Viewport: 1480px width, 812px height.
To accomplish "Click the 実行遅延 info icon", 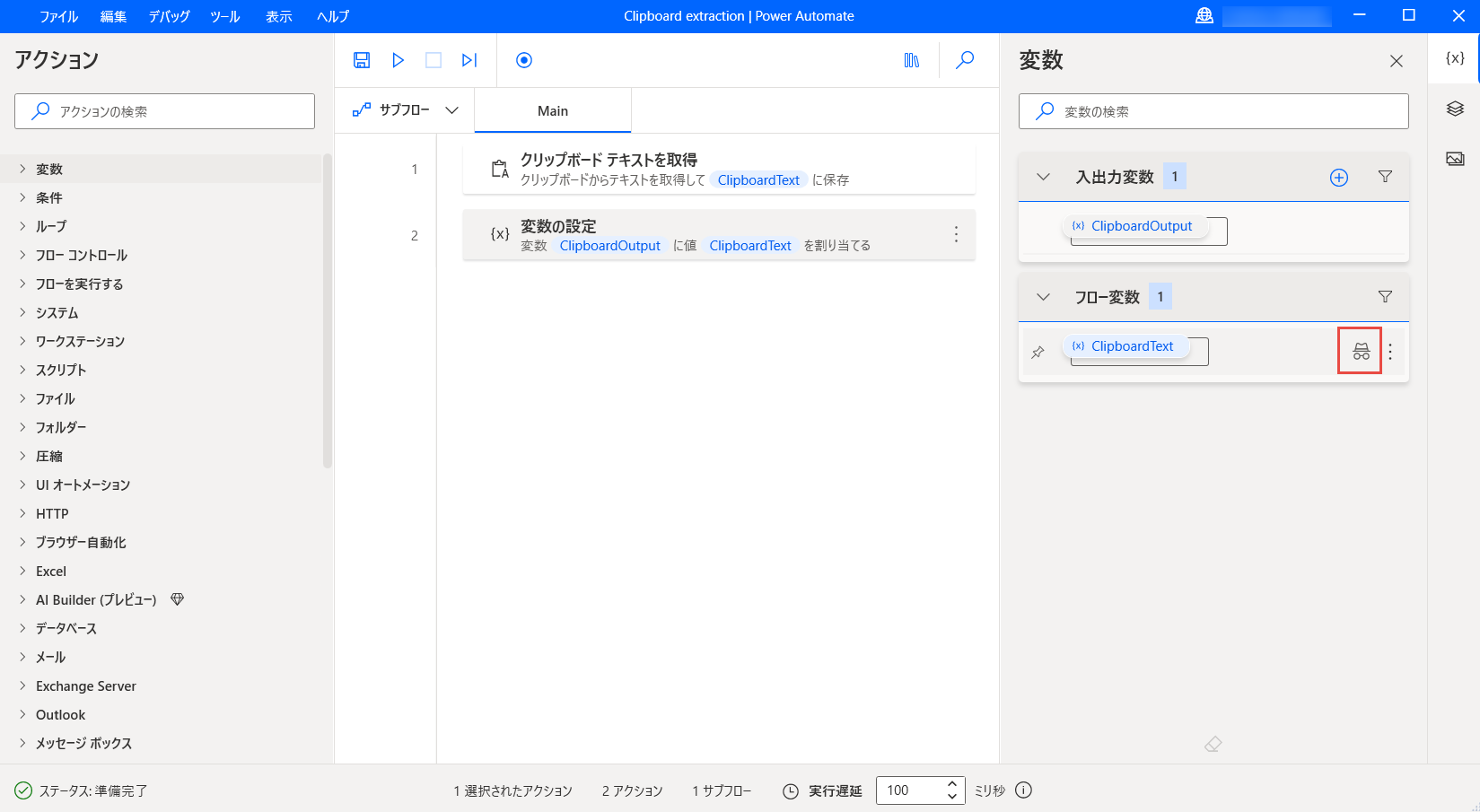I will [x=1023, y=790].
